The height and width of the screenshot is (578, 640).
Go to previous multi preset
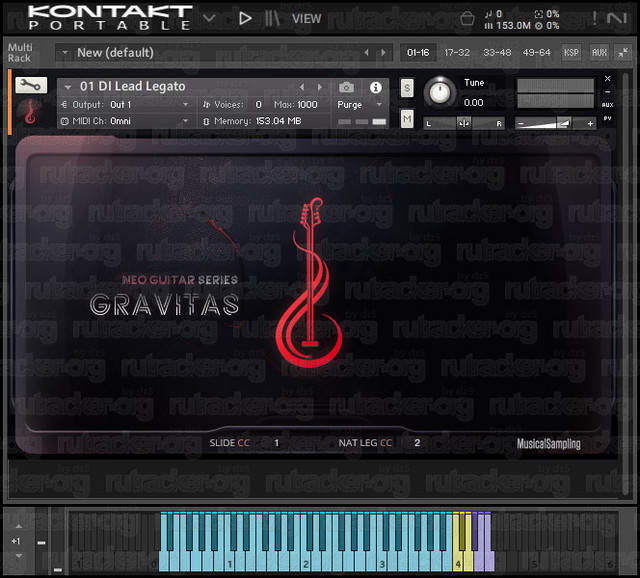tap(367, 52)
